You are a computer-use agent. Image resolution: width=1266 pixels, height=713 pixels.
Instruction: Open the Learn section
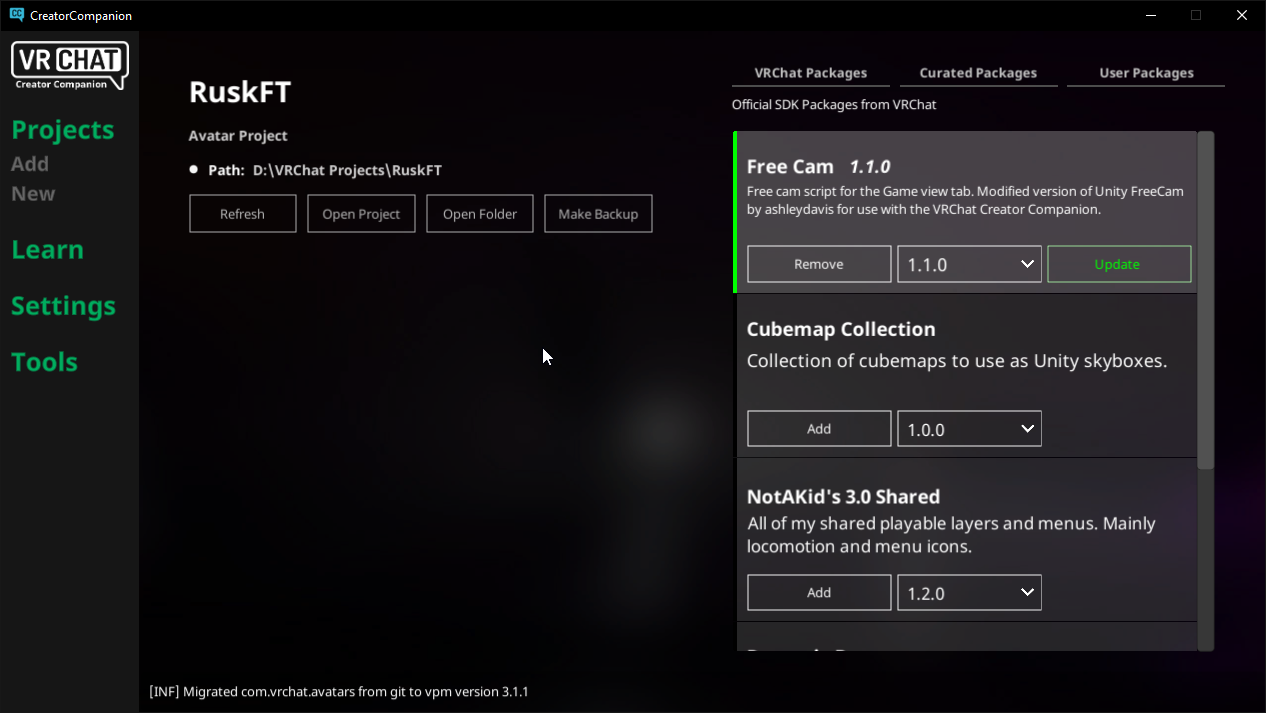[47, 250]
